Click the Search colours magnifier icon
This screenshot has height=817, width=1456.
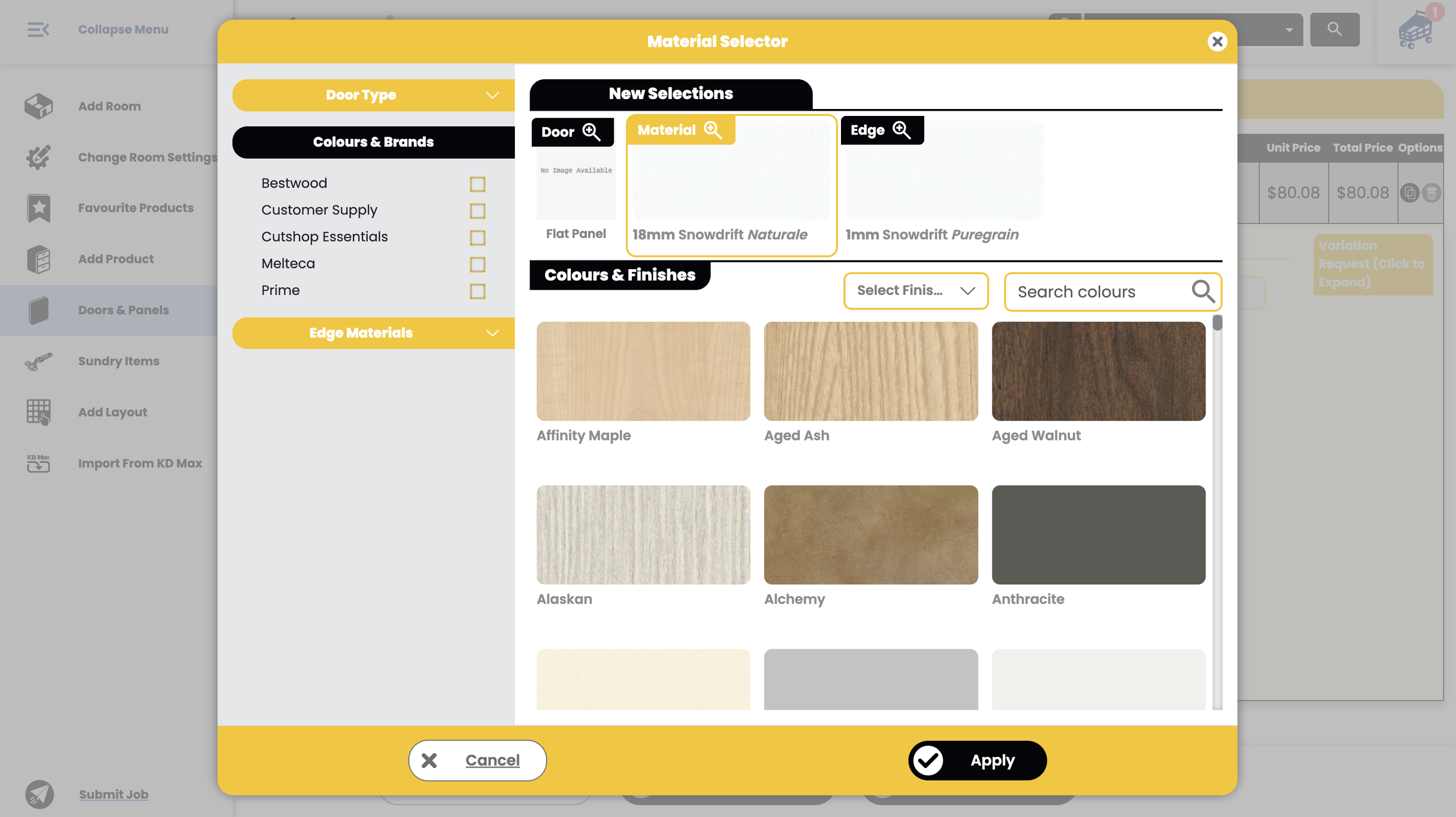(x=1203, y=291)
